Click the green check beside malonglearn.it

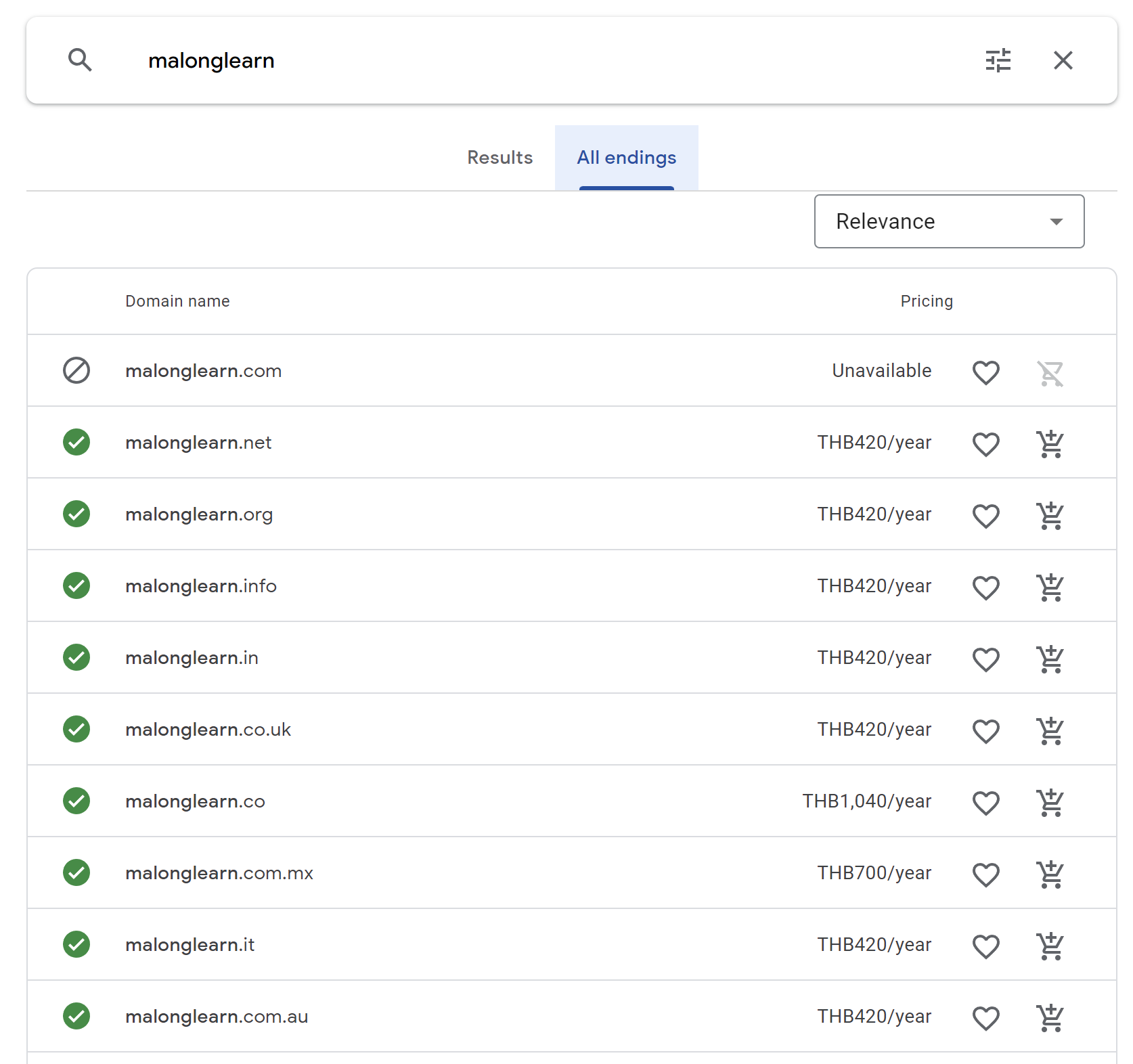pyautogui.click(x=76, y=944)
